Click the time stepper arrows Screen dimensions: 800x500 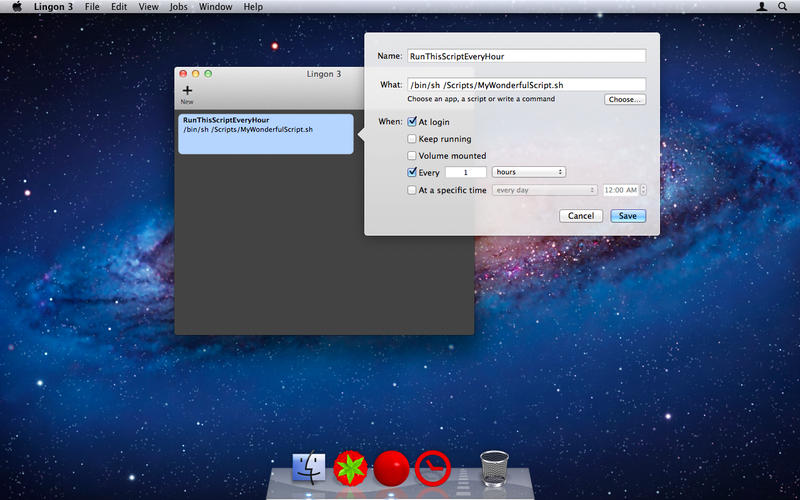pos(643,190)
